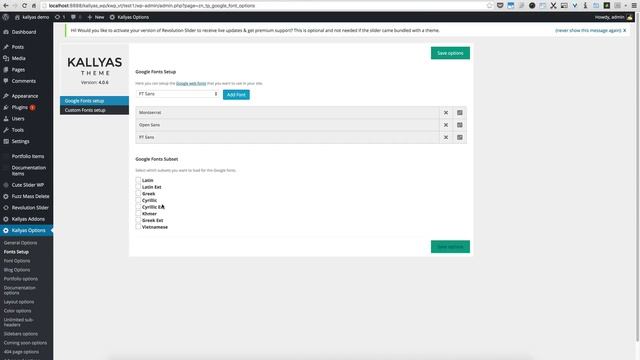Open variants icon for Open Sans row
This screenshot has height=360, width=640.
tap(460, 125)
